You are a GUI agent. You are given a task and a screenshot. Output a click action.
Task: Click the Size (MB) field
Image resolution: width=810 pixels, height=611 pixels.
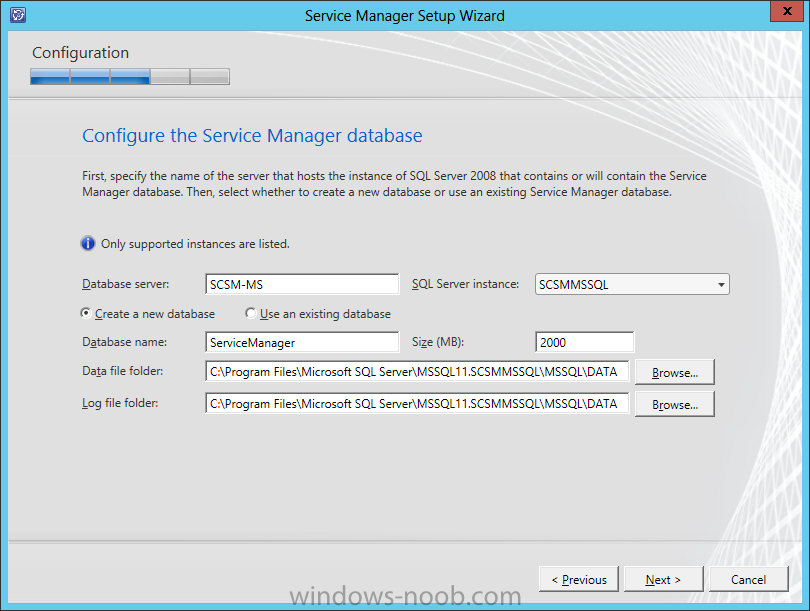(x=585, y=342)
